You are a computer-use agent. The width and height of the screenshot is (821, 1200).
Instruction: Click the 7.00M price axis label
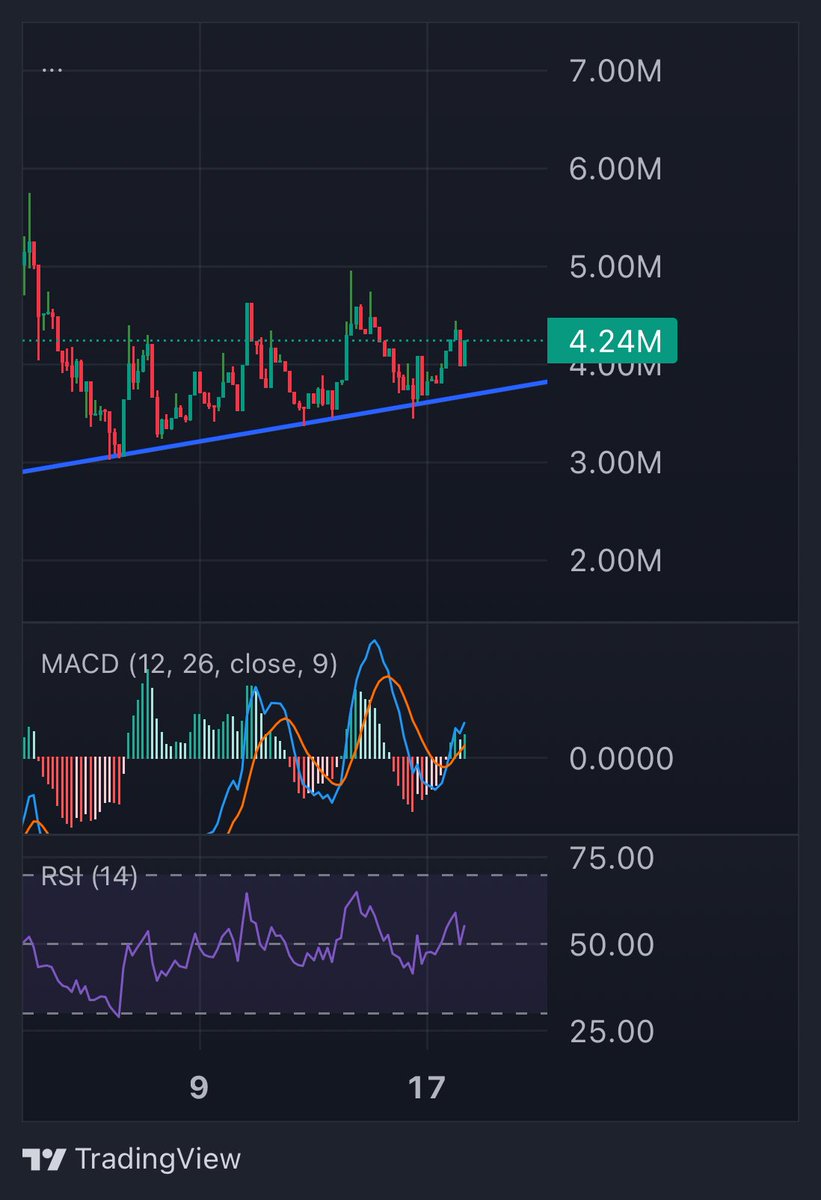coord(616,71)
